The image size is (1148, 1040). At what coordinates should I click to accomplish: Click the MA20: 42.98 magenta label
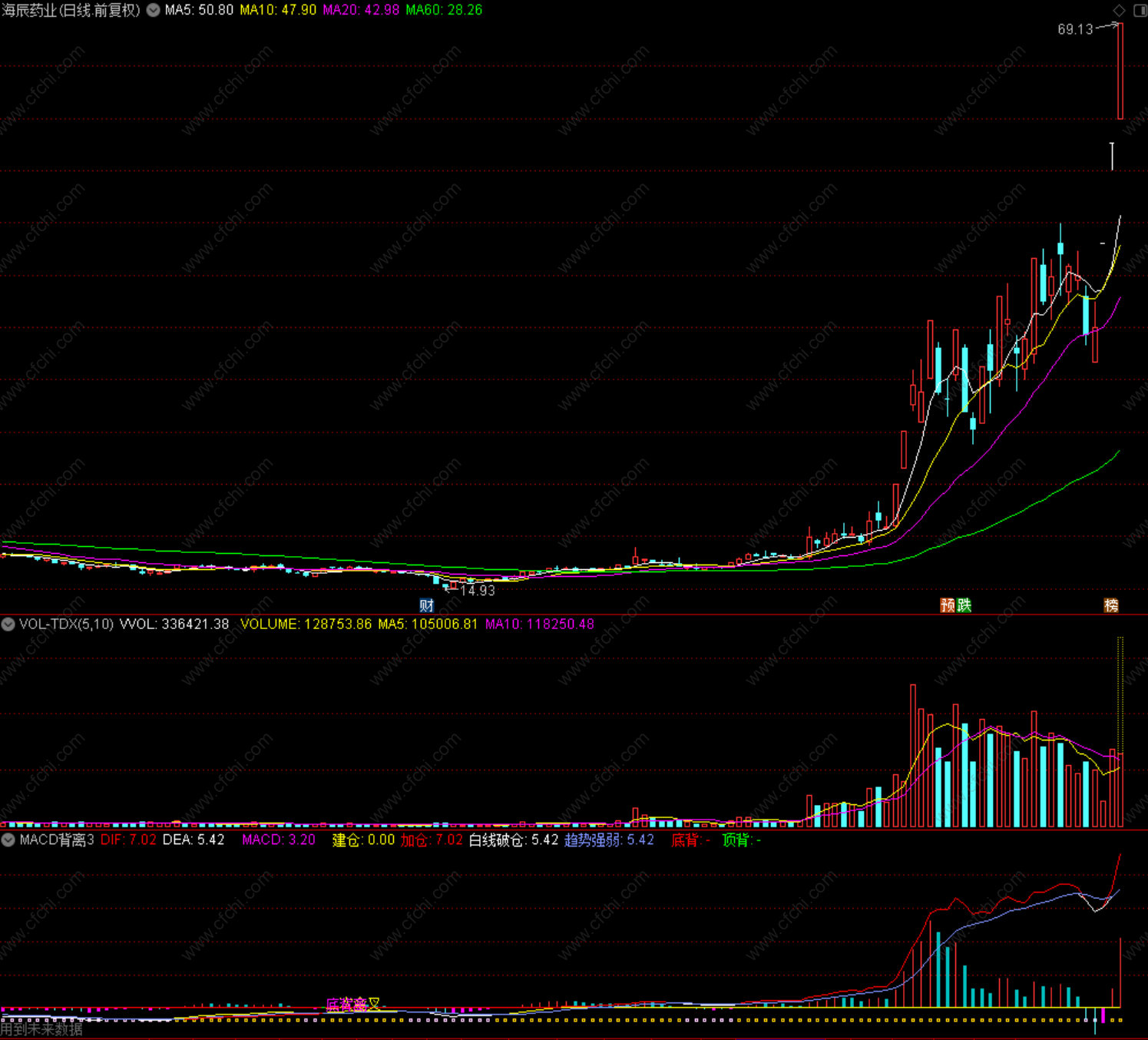[x=361, y=10]
